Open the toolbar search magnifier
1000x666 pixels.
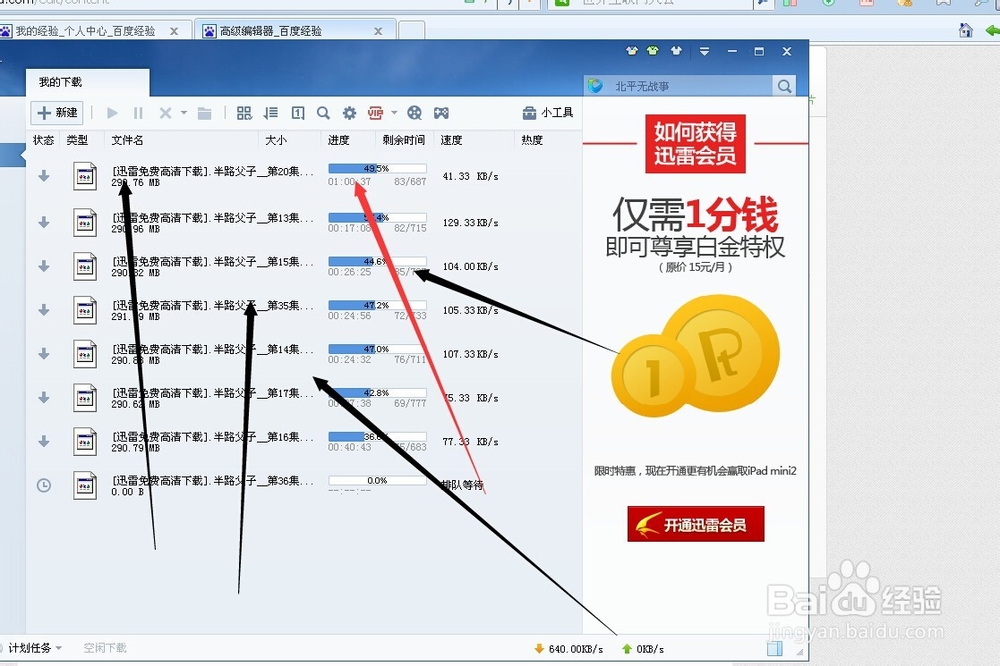[323, 113]
